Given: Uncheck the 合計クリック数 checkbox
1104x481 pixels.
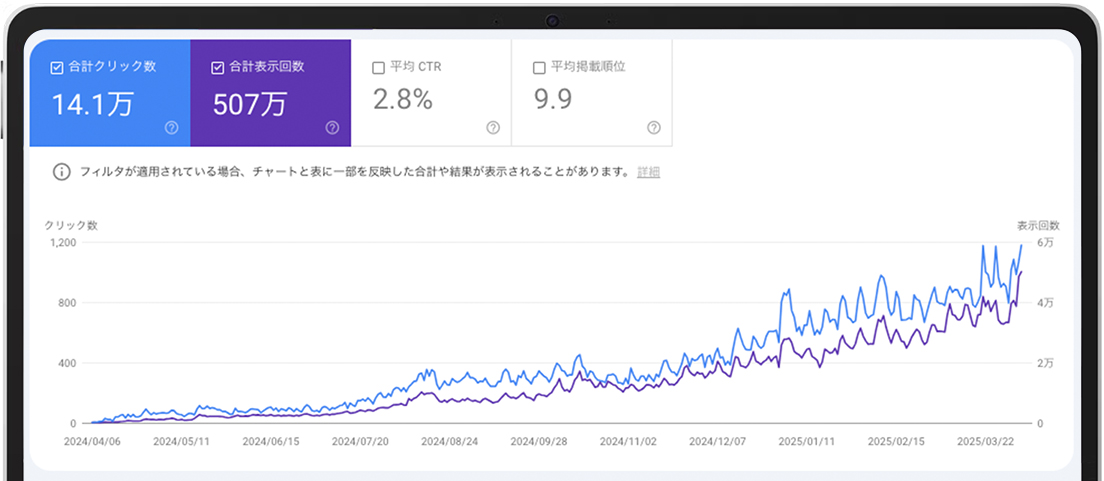Looking at the screenshot, I should coord(57,68).
